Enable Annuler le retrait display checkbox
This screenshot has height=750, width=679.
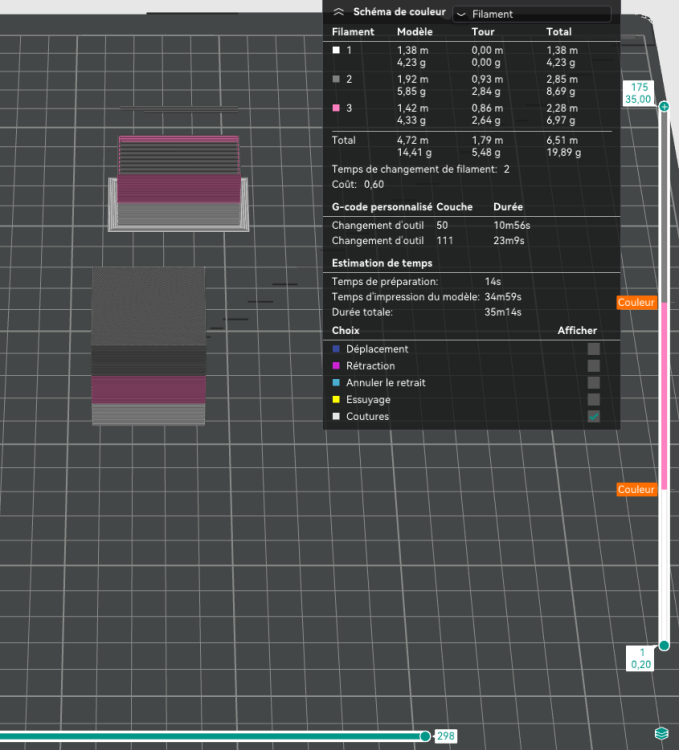(593, 383)
